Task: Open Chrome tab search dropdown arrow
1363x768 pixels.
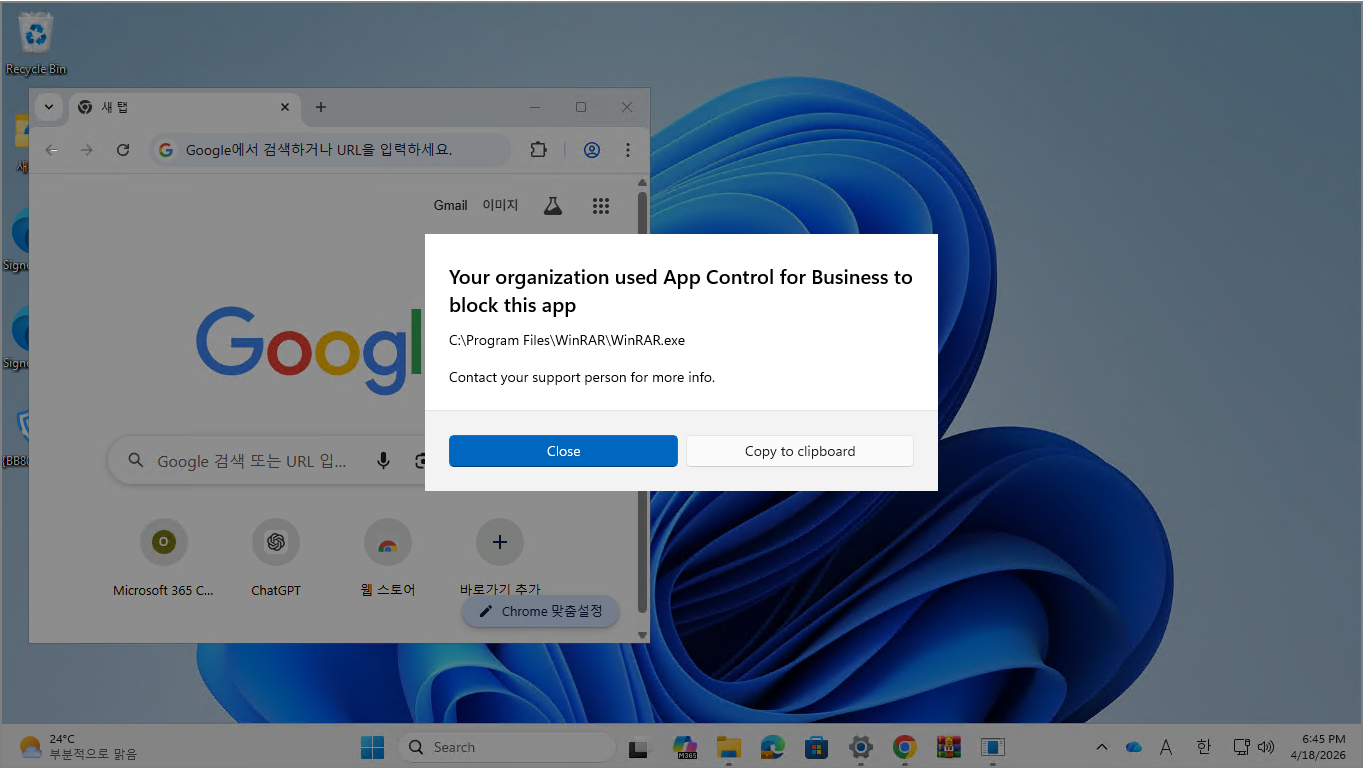Action: coord(48,107)
